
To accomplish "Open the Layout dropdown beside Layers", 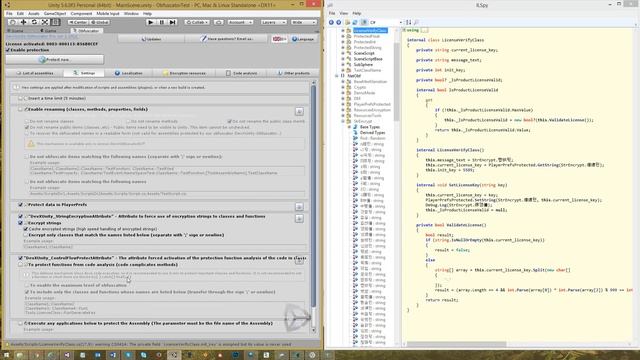I will pos(304,22).
